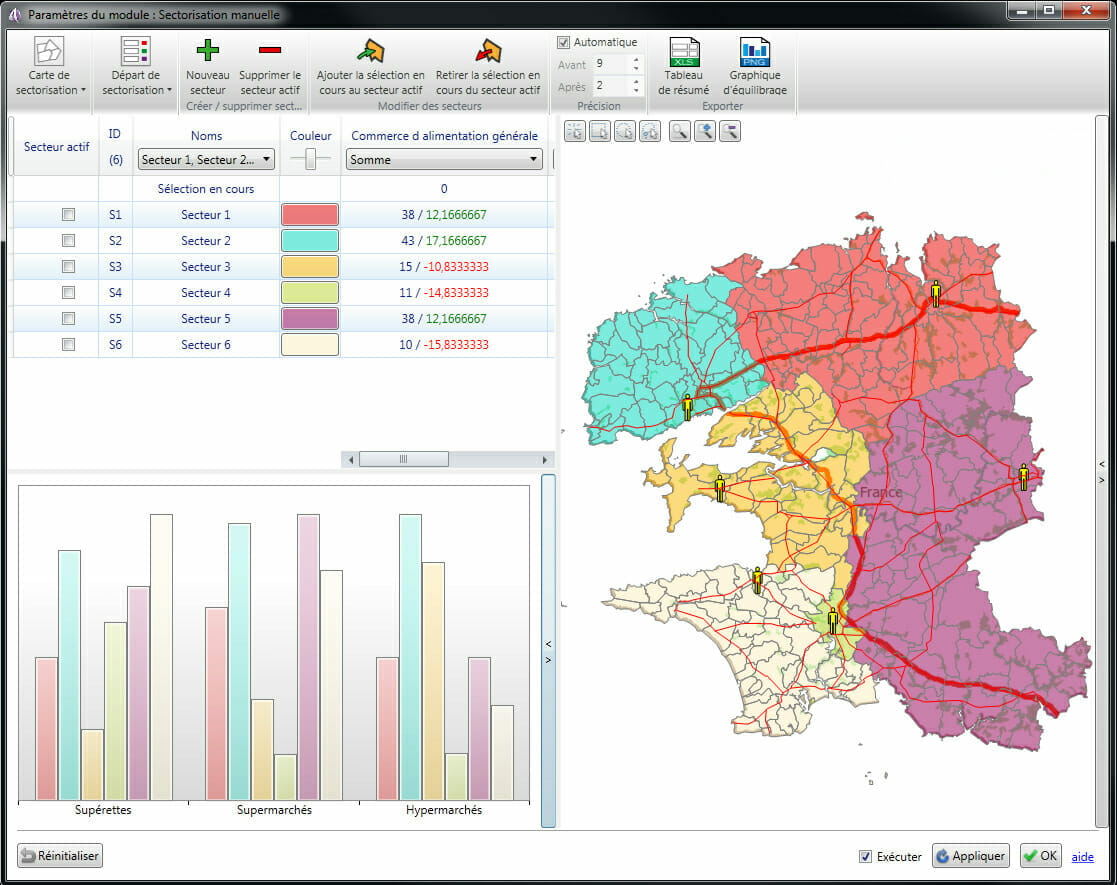Open the Noms sector list combo box
Image resolution: width=1117 pixels, height=885 pixels.
click(x=206, y=160)
